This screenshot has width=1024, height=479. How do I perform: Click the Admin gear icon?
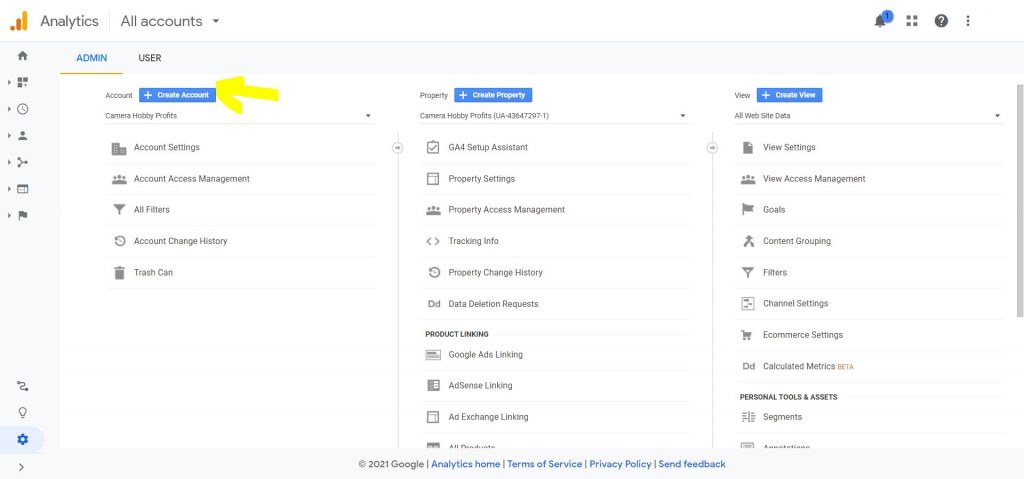(23, 439)
